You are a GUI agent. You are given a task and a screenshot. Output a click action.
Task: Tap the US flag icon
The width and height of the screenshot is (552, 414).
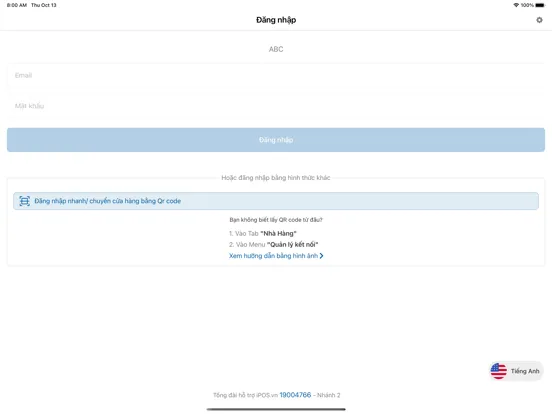click(x=498, y=371)
